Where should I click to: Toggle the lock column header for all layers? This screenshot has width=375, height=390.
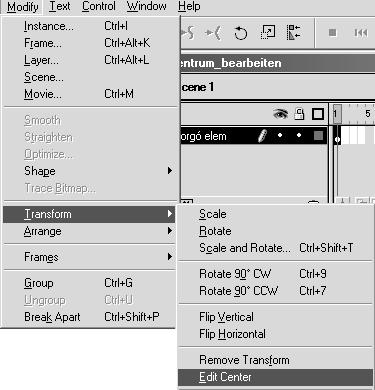click(x=299, y=114)
